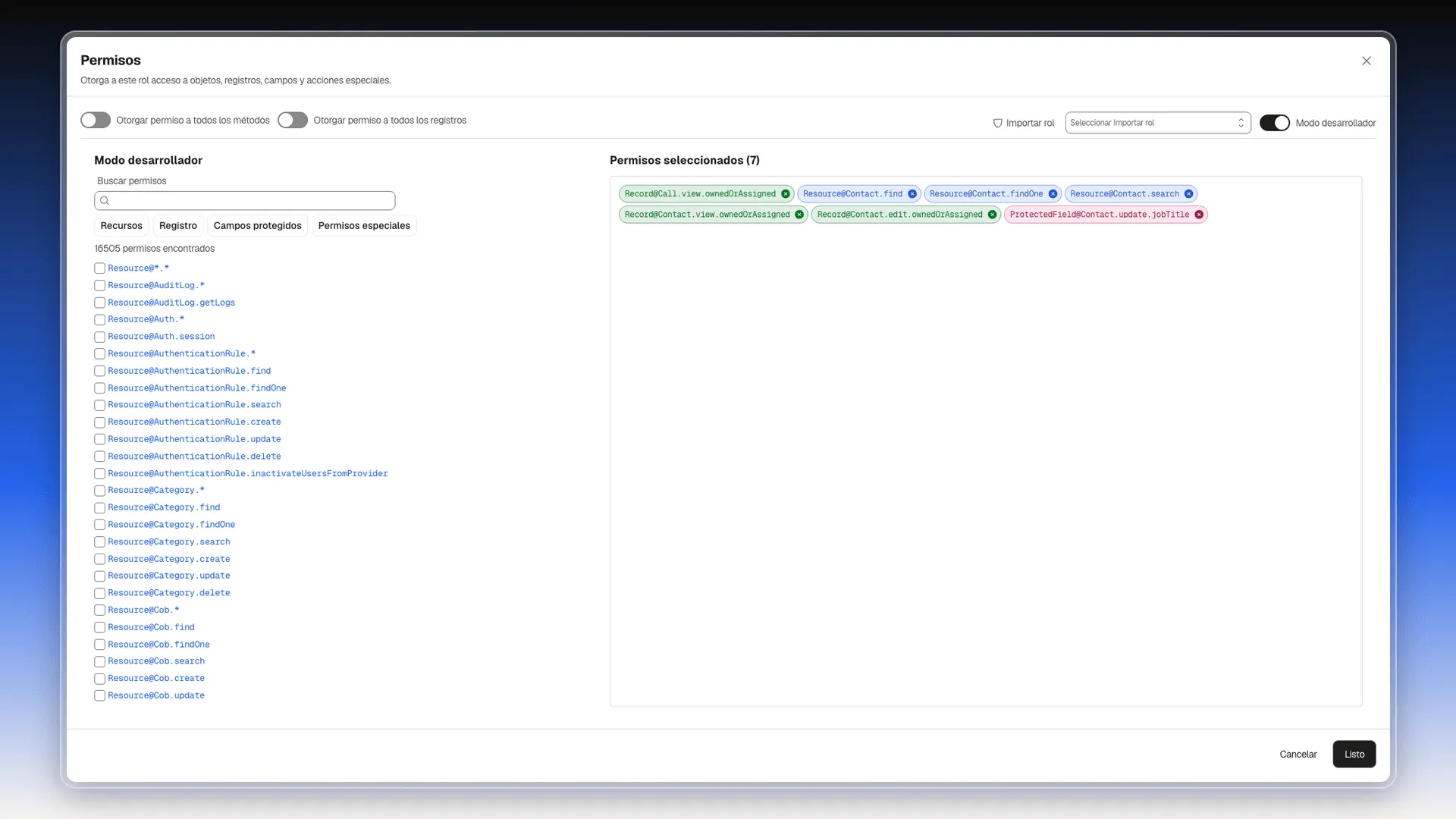Image resolution: width=1456 pixels, height=819 pixels.
Task: Check the Resource@Cob.findOne checkbox
Action: (x=99, y=645)
